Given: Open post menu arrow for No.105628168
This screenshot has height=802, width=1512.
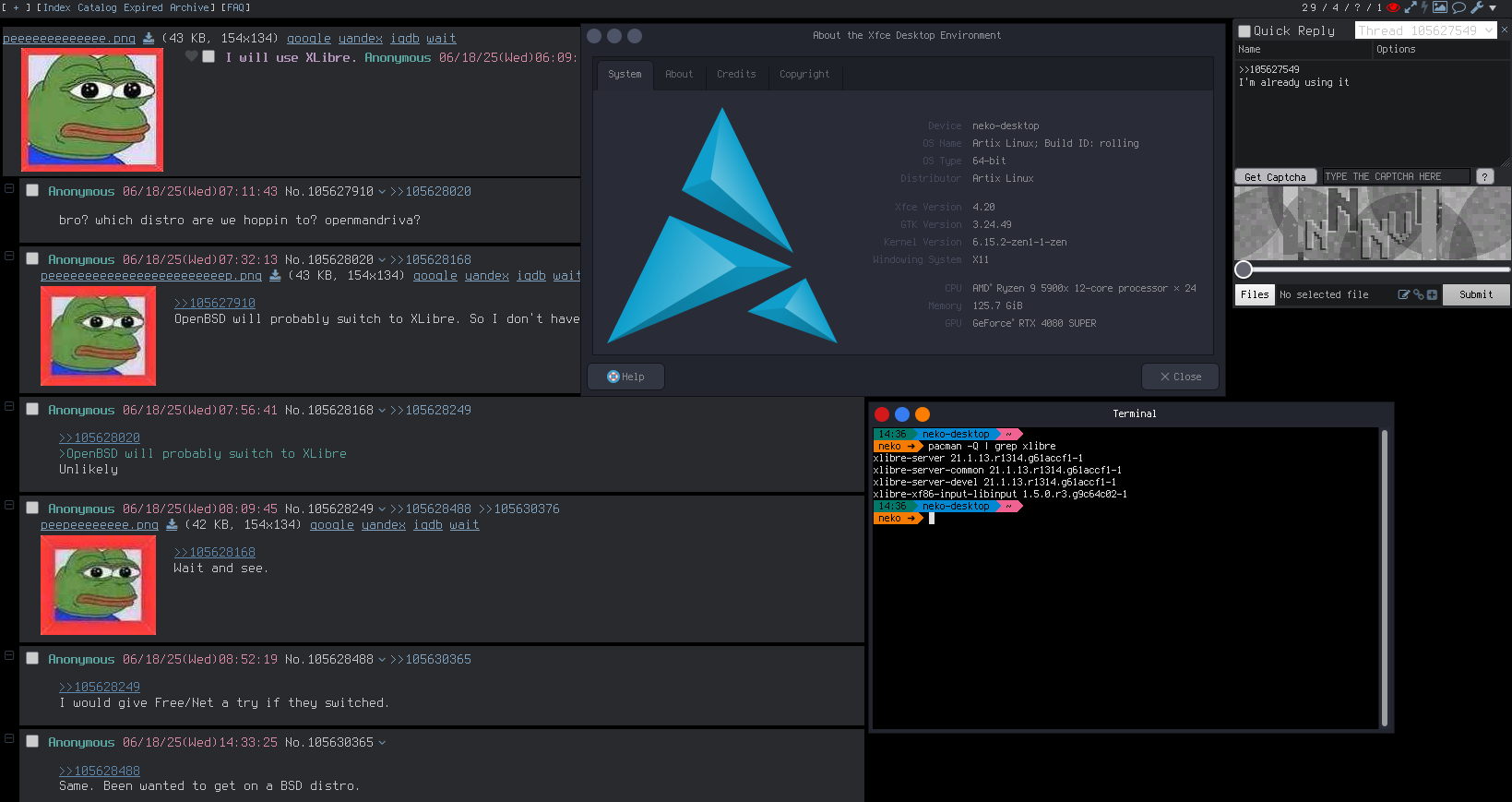Looking at the screenshot, I should [x=382, y=411].
